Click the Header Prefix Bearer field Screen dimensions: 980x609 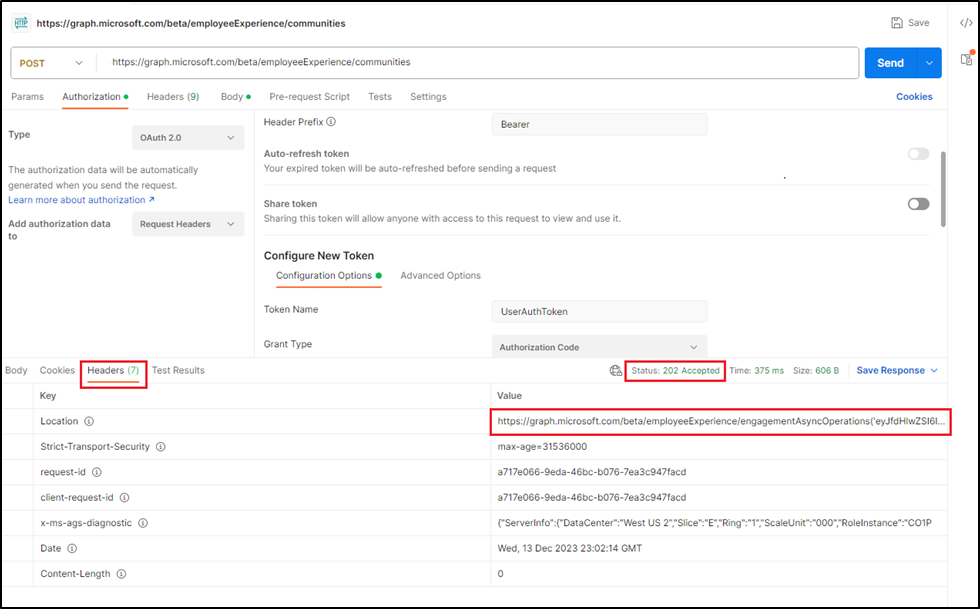[599, 124]
